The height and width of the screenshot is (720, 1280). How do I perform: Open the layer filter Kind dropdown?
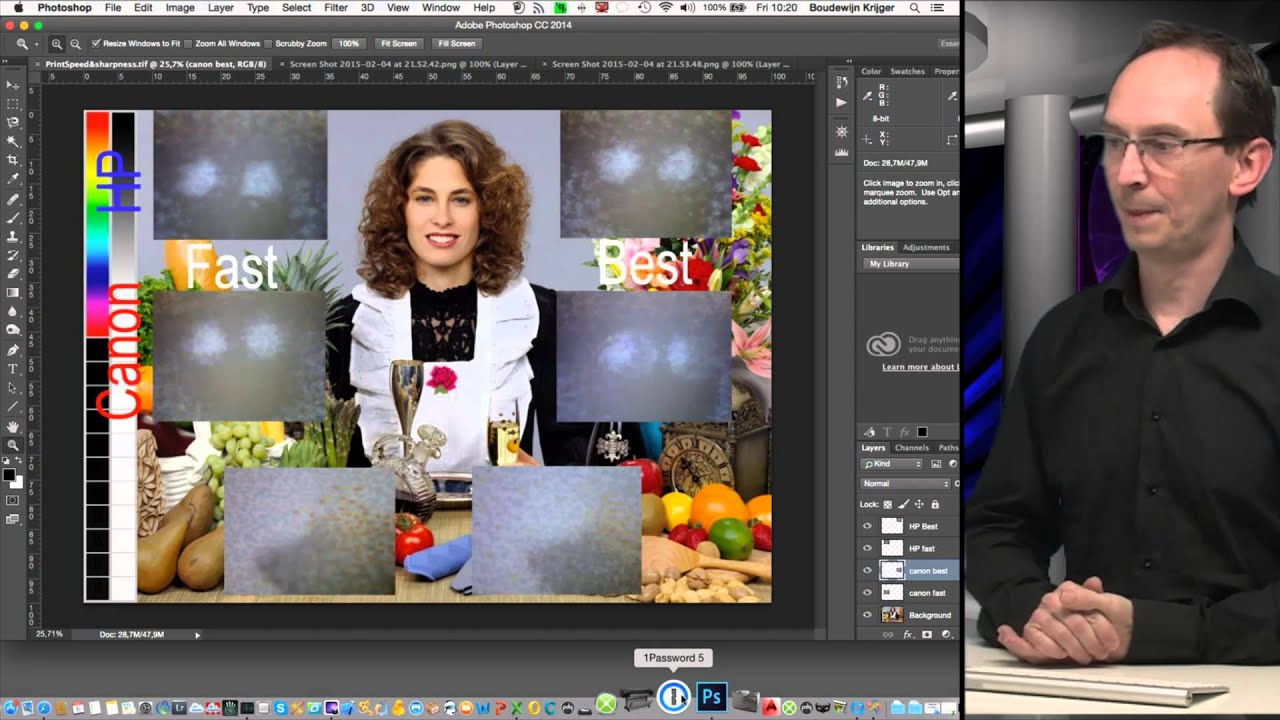point(892,464)
